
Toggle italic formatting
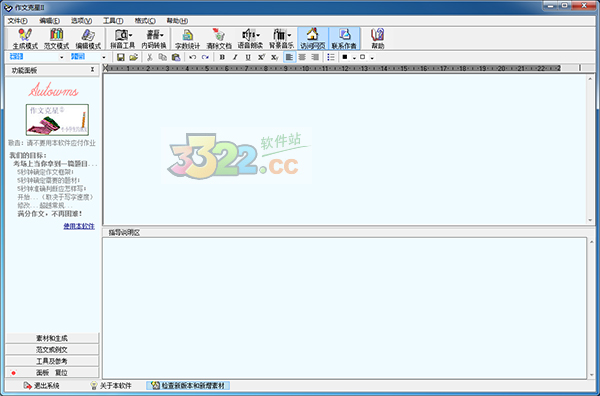[x=235, y=57]
